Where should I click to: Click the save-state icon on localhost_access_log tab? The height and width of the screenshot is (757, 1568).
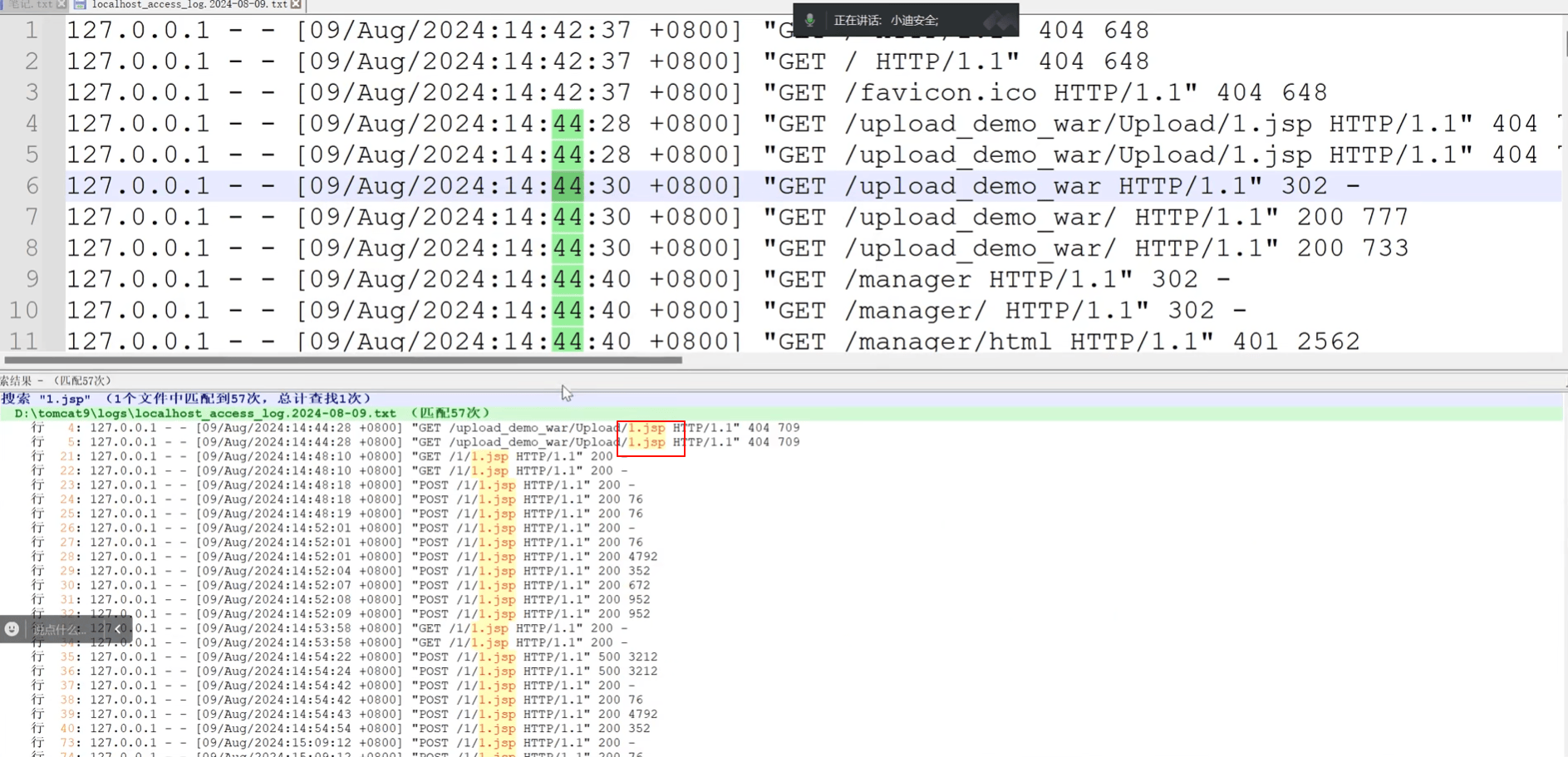pos(81,5)
